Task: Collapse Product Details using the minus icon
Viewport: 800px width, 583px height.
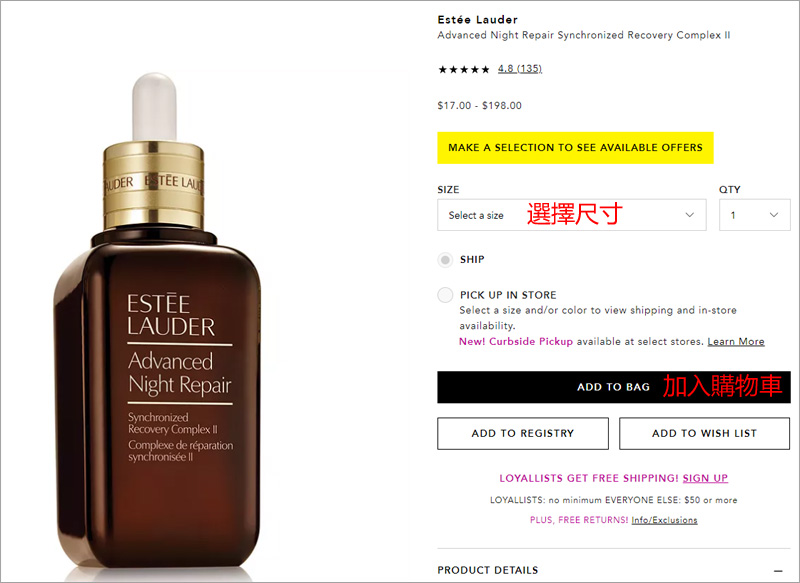Action: click(x=778, y=571)
